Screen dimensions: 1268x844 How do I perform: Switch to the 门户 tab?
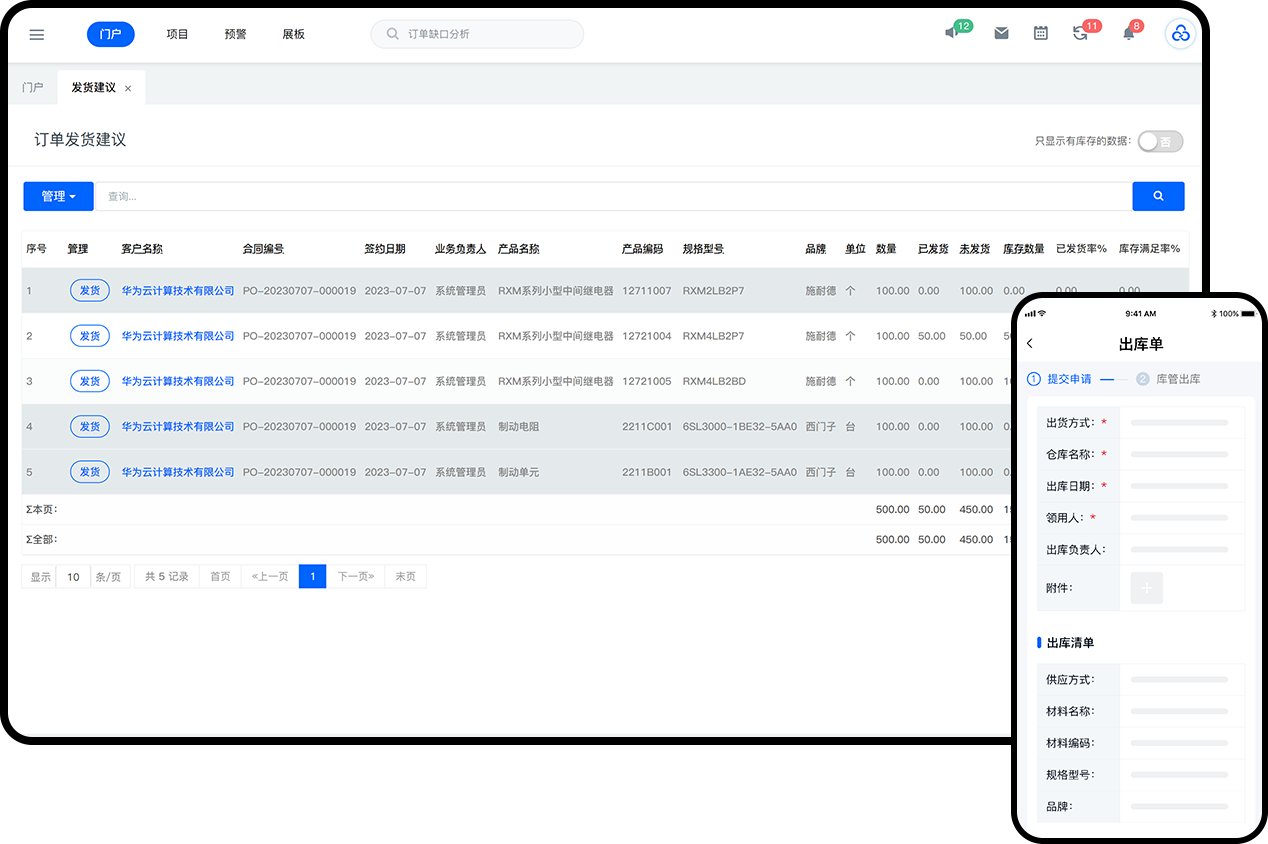coord(33,88)
